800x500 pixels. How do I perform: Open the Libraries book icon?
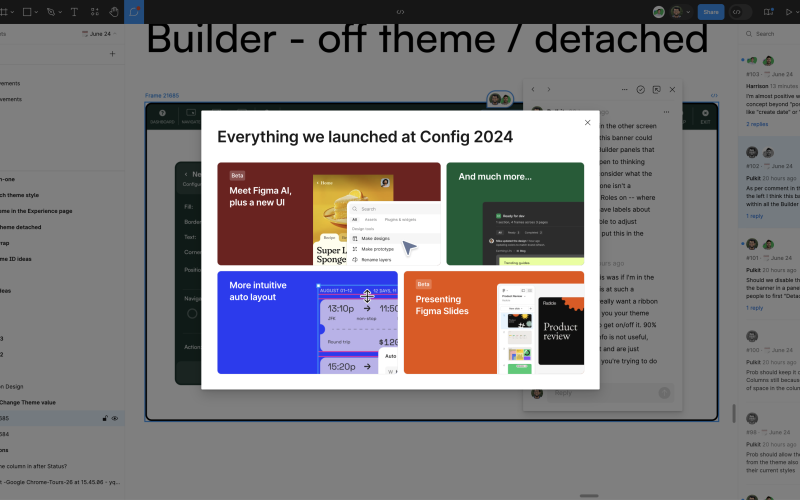tap(768, 12)
